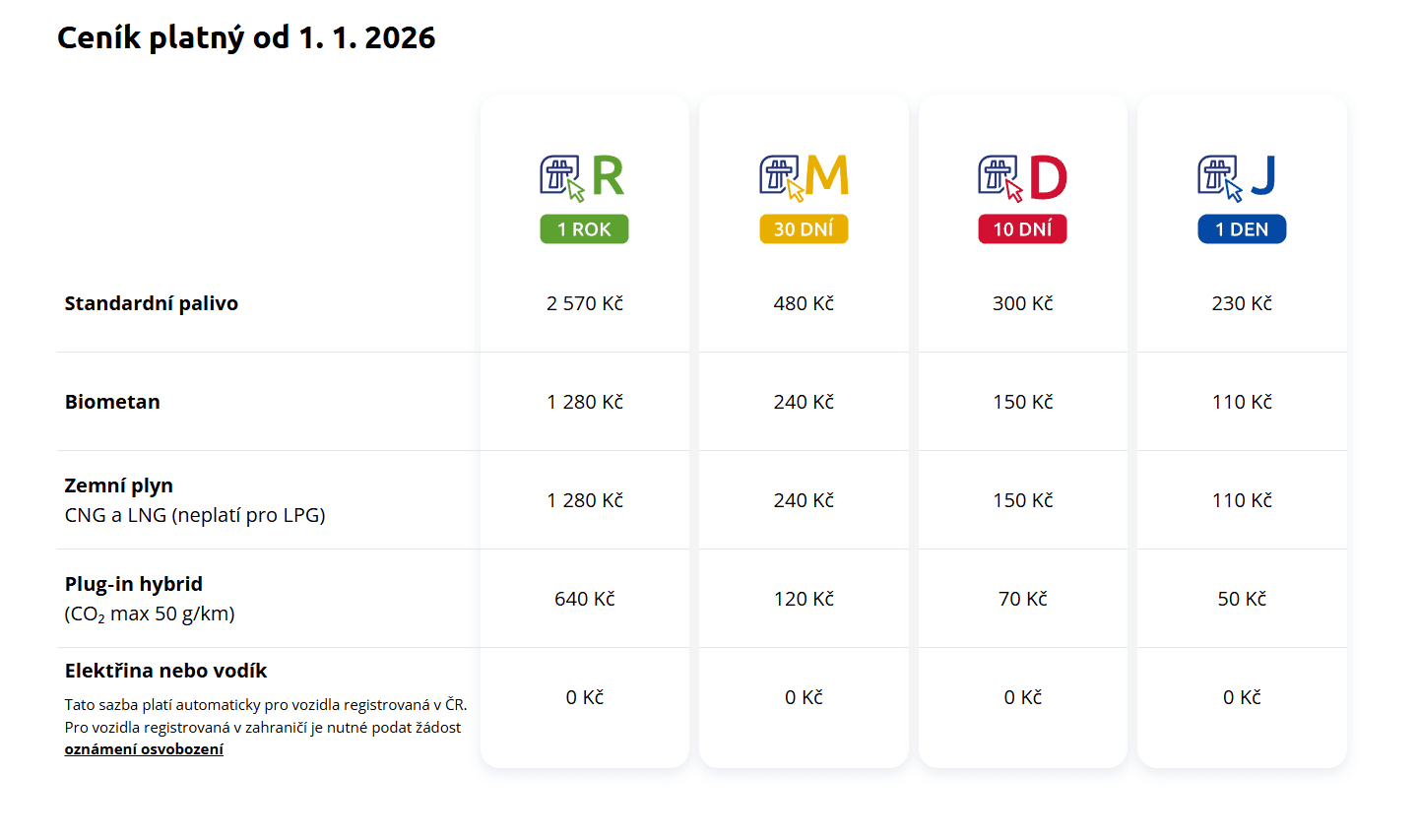Image resolution: width=1418 pixels, height=840 pixels.
Task: Open the oznámení osvobození link
Action: (x=144, y=749)
